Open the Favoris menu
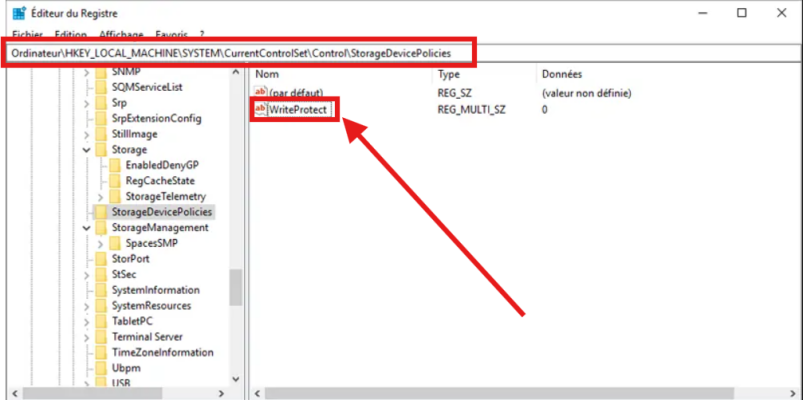Image resolution: width=803 pixels, height=400 pixels. [x=172, y=35]
